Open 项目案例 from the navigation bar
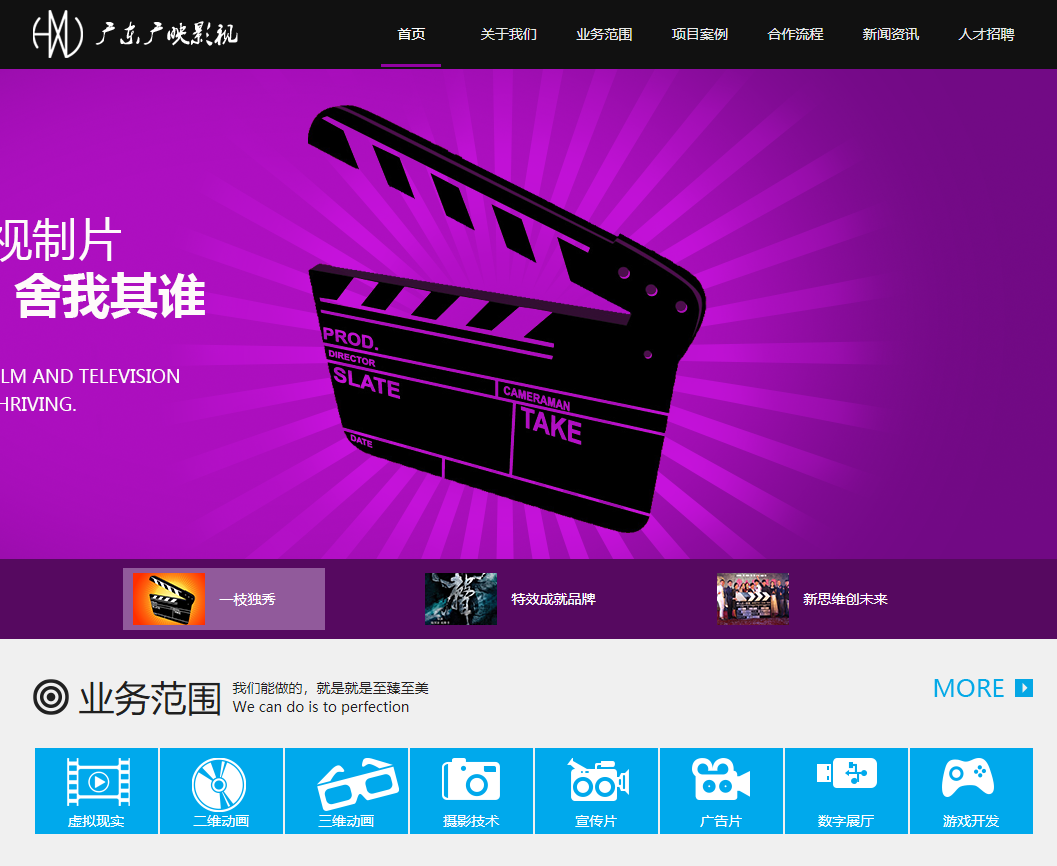The image size is (1057, 866). click(700, 34)
